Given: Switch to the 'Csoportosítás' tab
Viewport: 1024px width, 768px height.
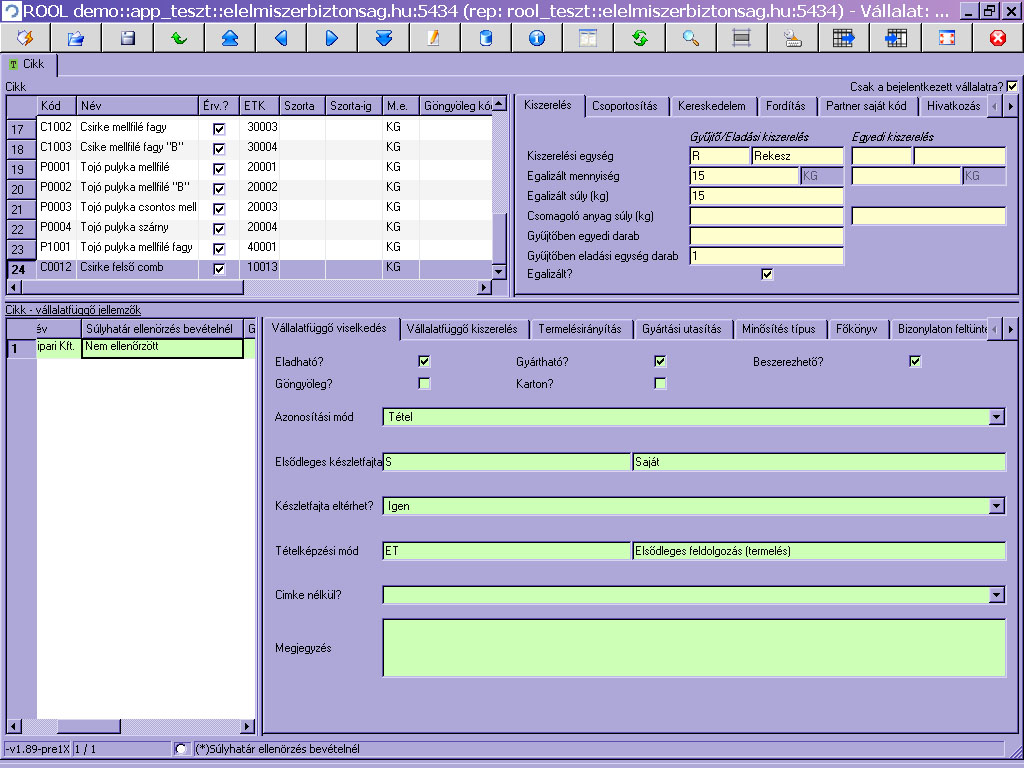Looking at the screenshot, I should pos(624,106).
